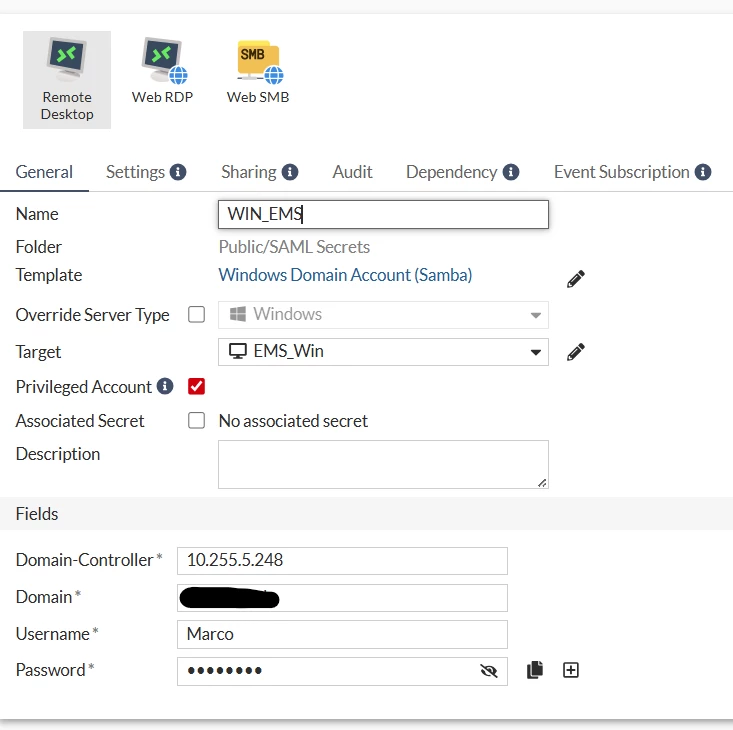Click the No associated secret label

pos(293,421)
